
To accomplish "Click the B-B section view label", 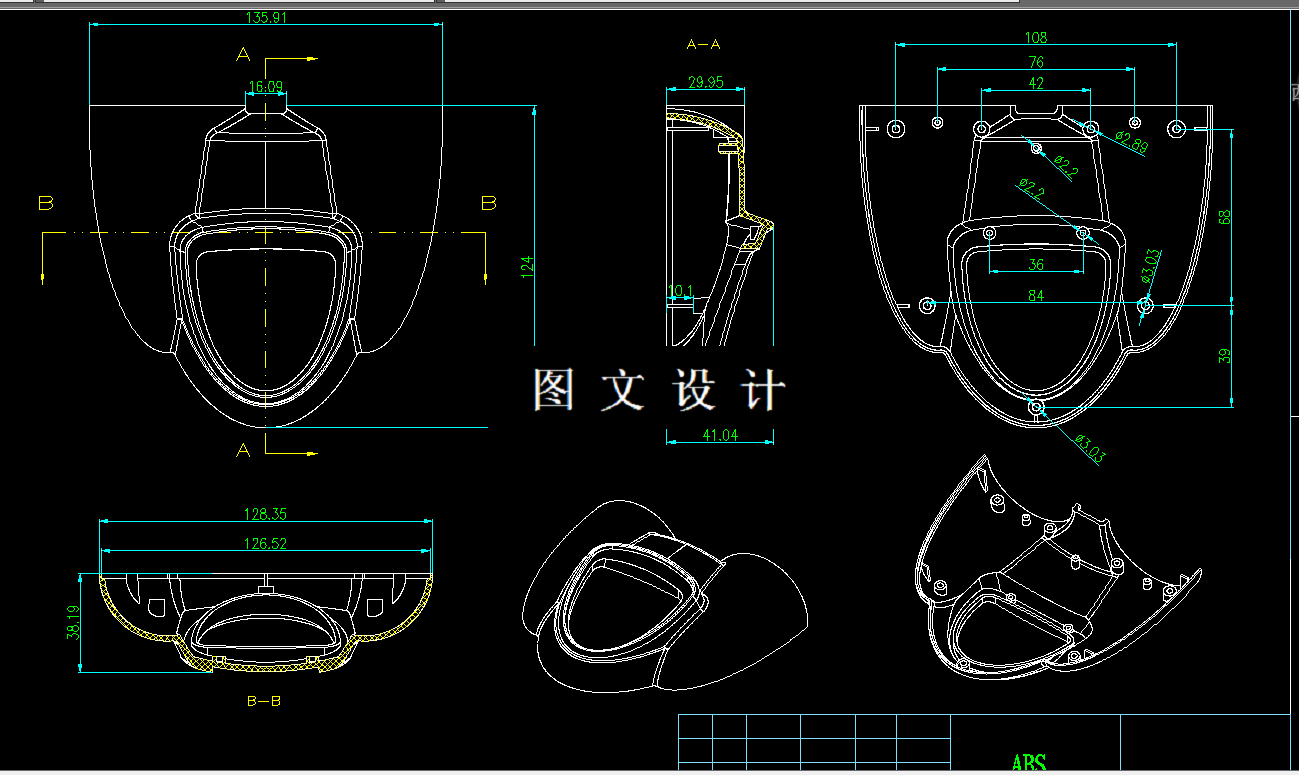I will tap(264, 701).
